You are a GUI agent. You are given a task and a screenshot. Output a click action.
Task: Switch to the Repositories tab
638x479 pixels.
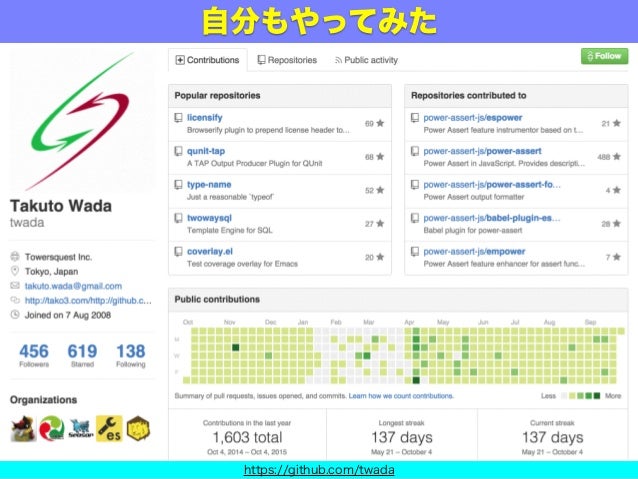pos(287,60)
